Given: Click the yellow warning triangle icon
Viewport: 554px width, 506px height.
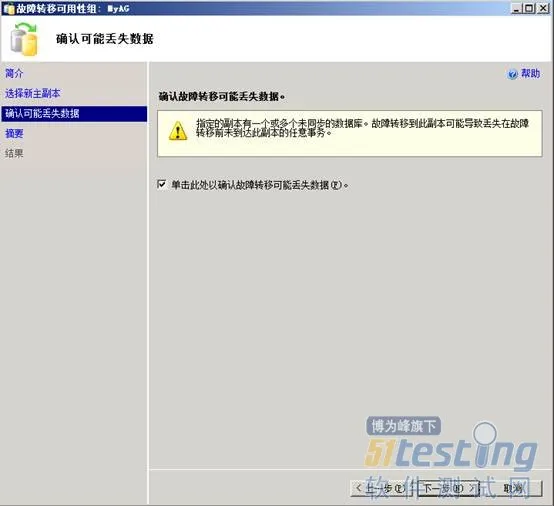Looking at the screenshot, I should click(178, 131).
